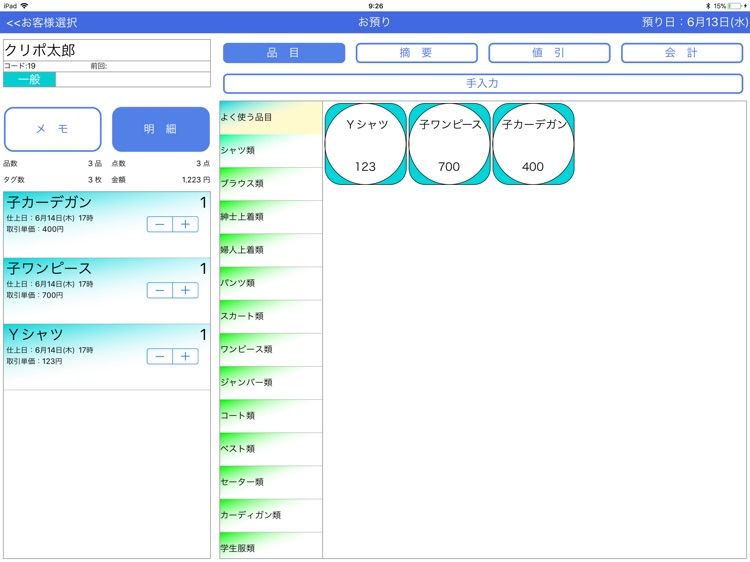Show the 明細 details button

(x=161, y=129)
